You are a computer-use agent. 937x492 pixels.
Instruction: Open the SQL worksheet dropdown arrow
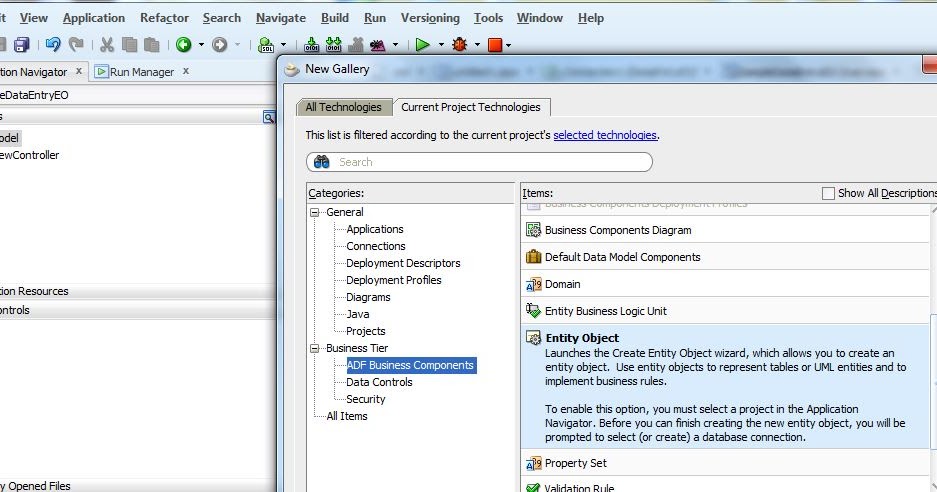pyautogui.click(x=283, y=45)
